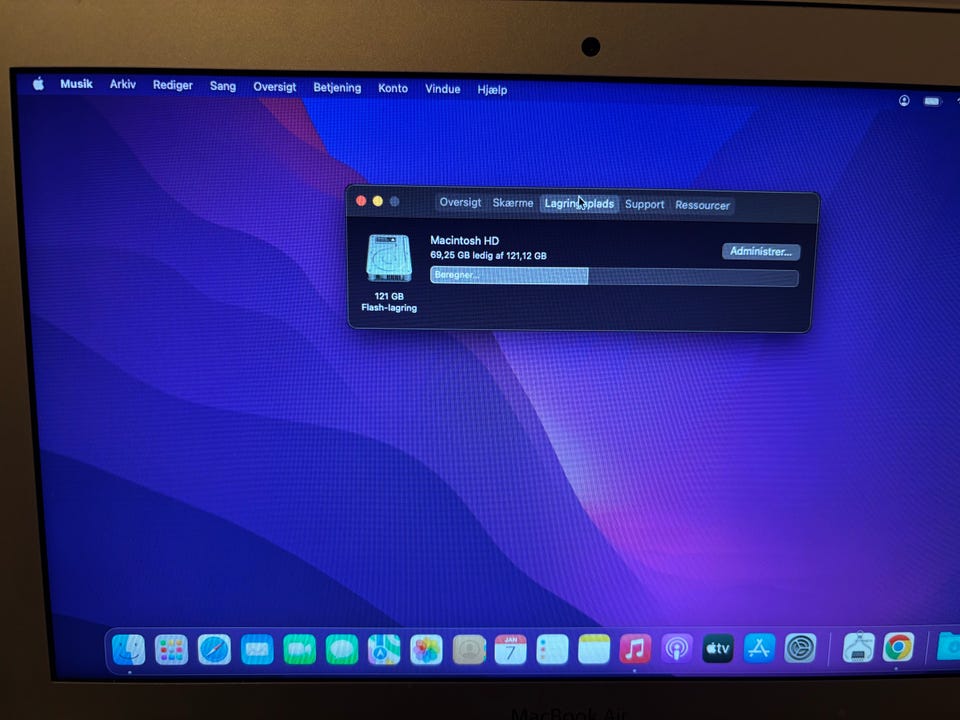Launch the Apple TV app in the Dock

pos(718,648)
